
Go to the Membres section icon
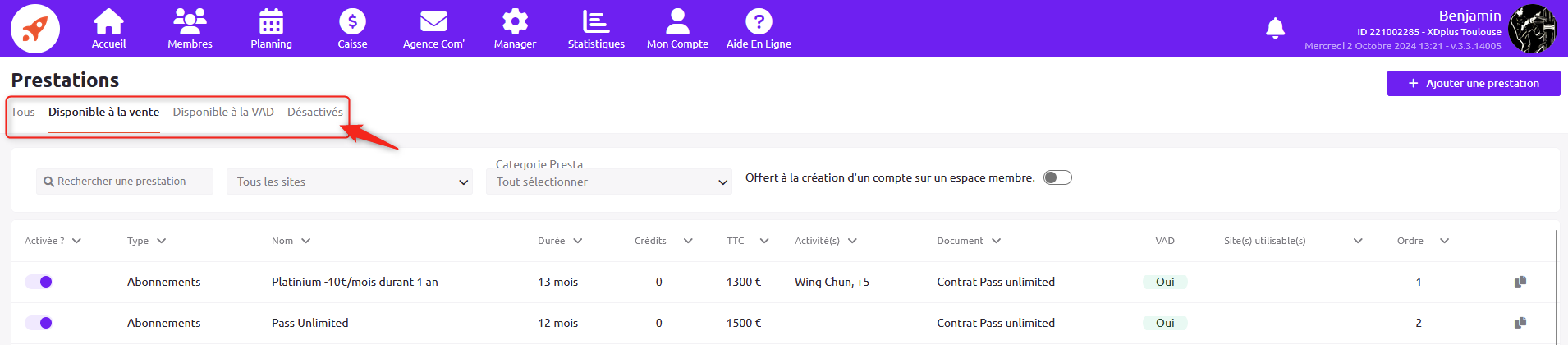click(x=190, y=22)
